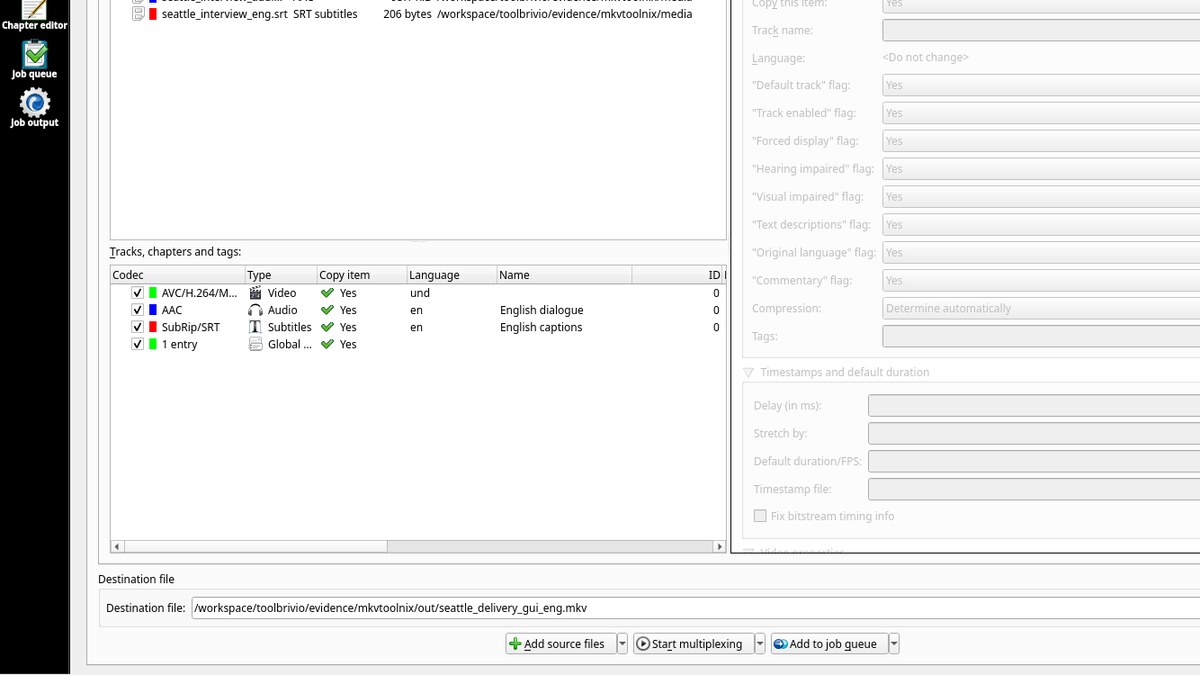Click the video clapperboard icon in the Type column

256,293
